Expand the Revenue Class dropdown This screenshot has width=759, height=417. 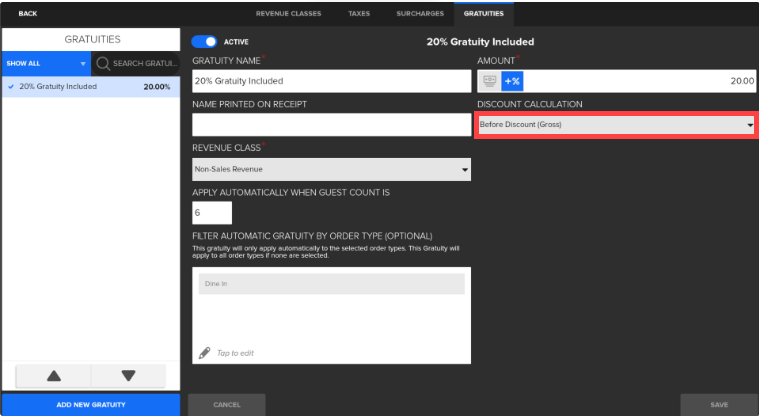click(331, 169)
